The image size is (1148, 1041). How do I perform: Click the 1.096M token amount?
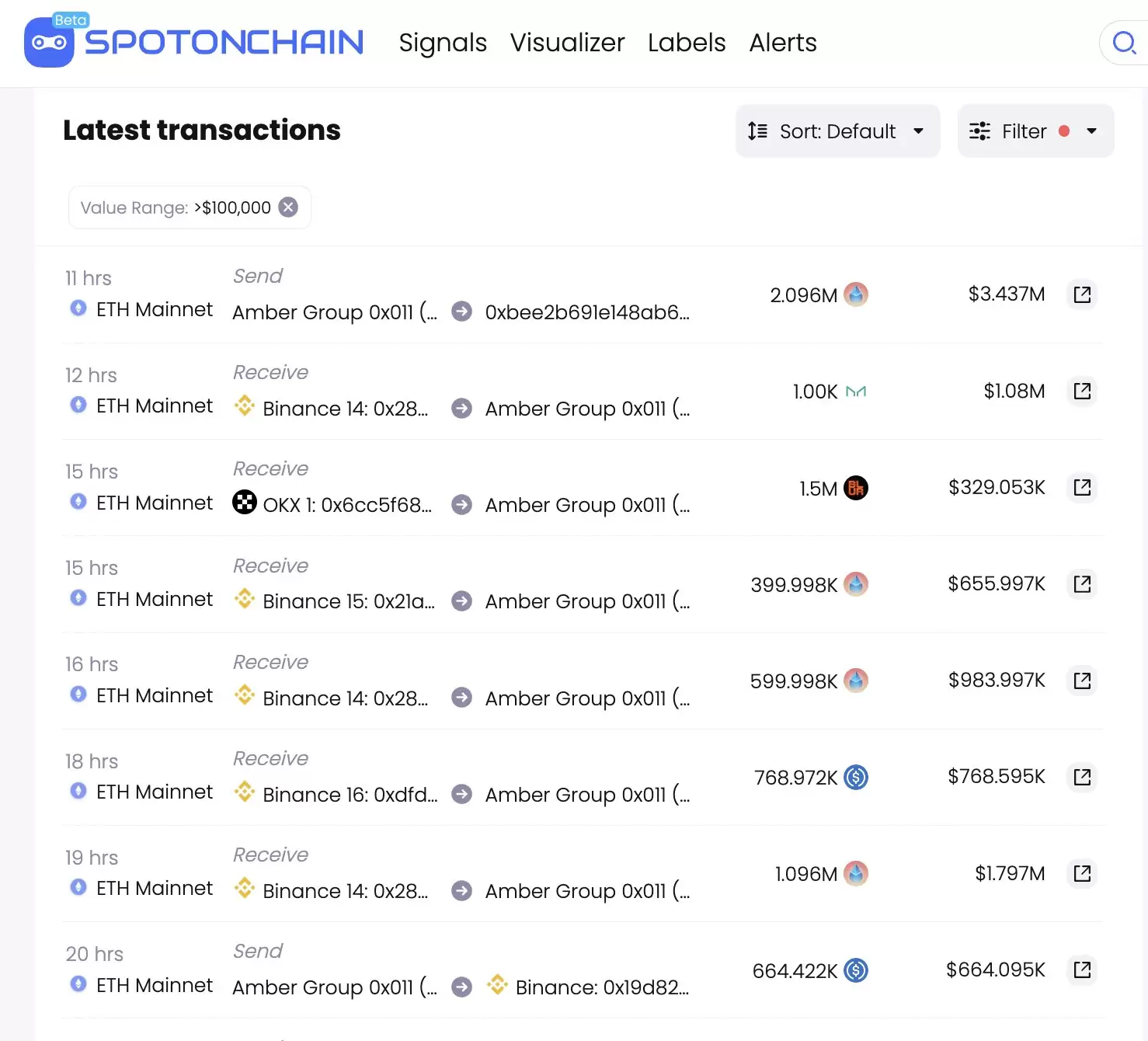(805, 874)
